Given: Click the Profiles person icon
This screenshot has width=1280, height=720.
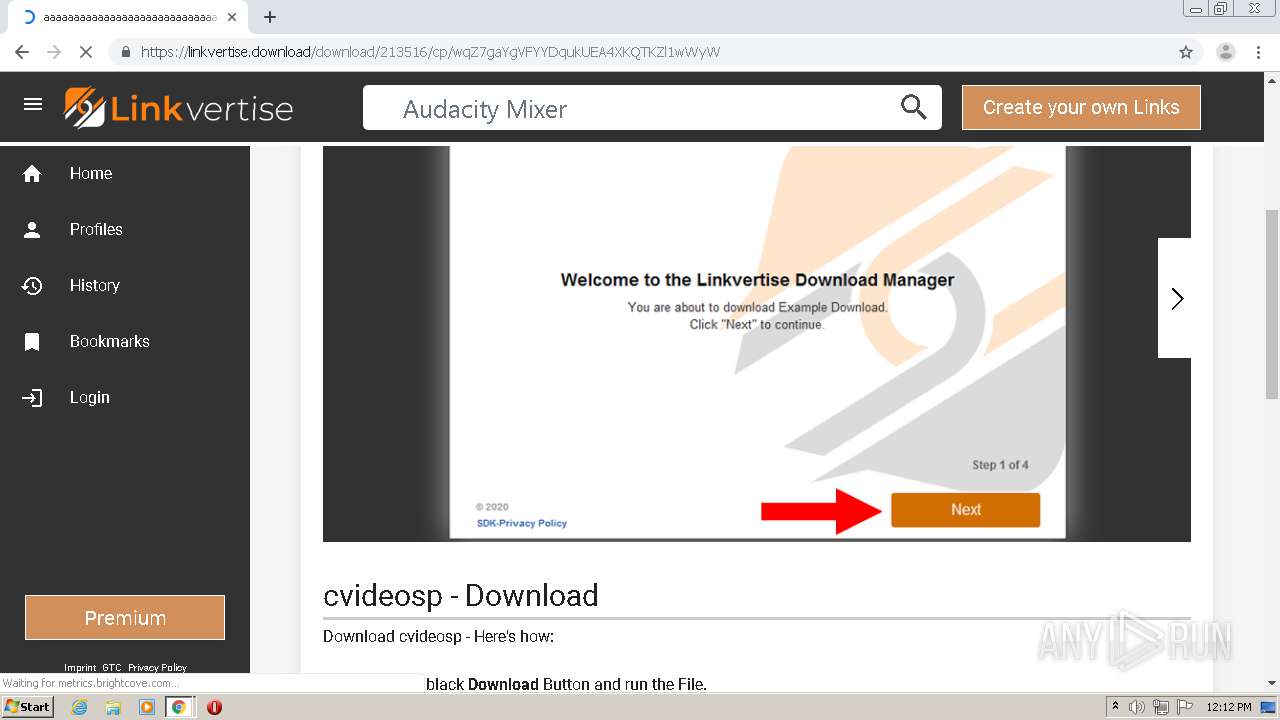Looking at the screenshot, I should (32, 230).
